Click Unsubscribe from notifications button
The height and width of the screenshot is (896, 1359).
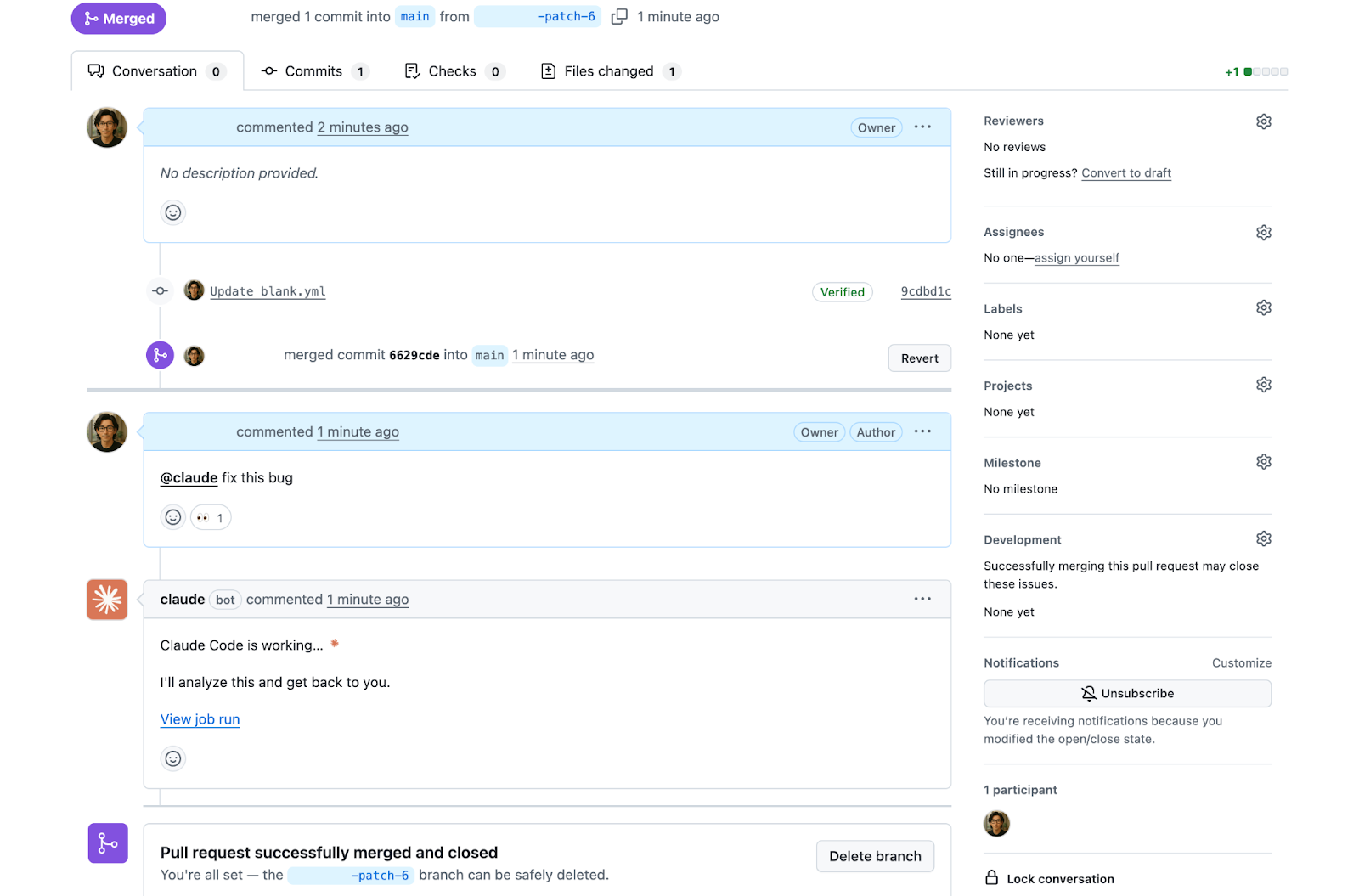pos(1126,694)
